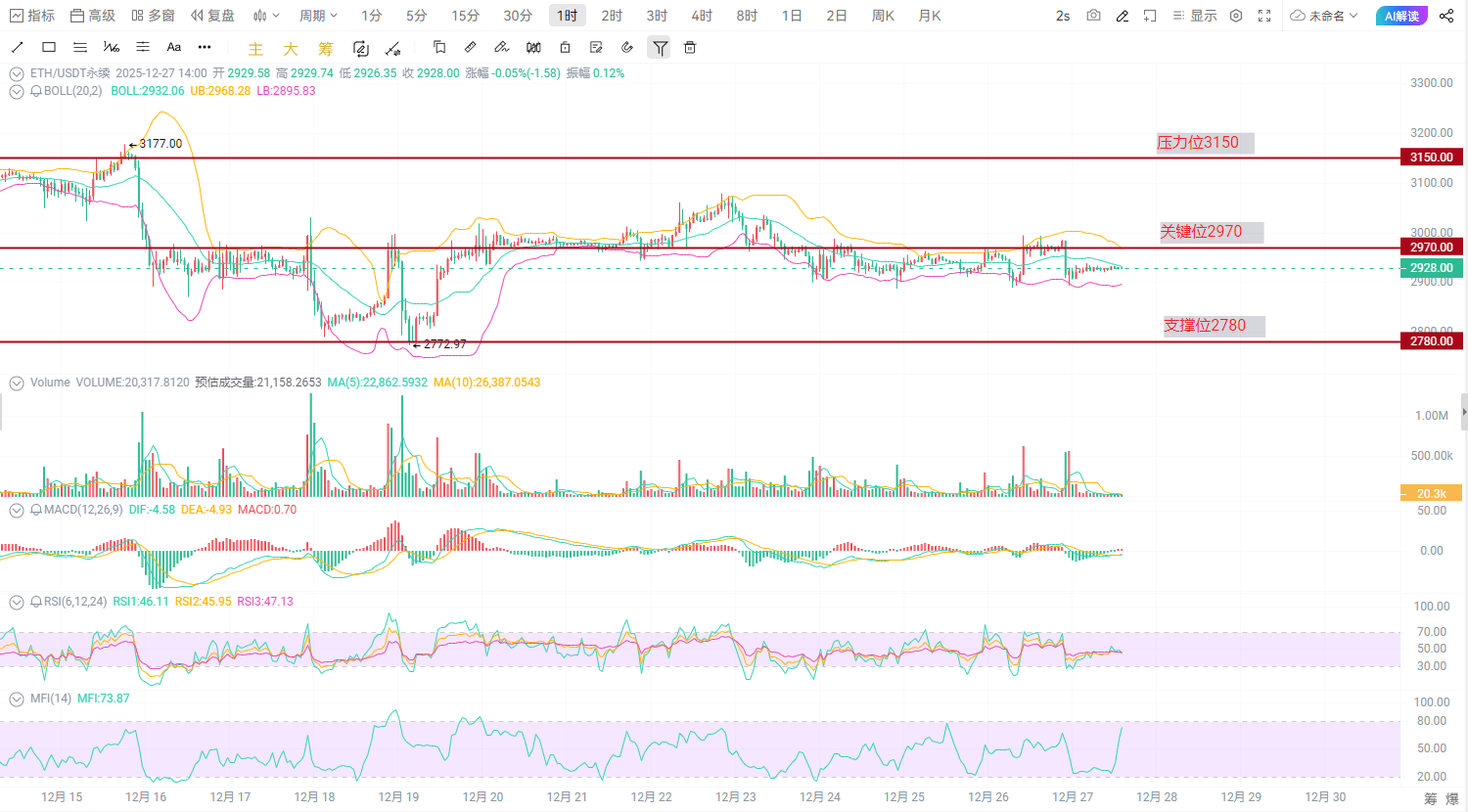Switch to the 30分 timeframe
This screenshot has width=1468, height=812.
(518, 16)
